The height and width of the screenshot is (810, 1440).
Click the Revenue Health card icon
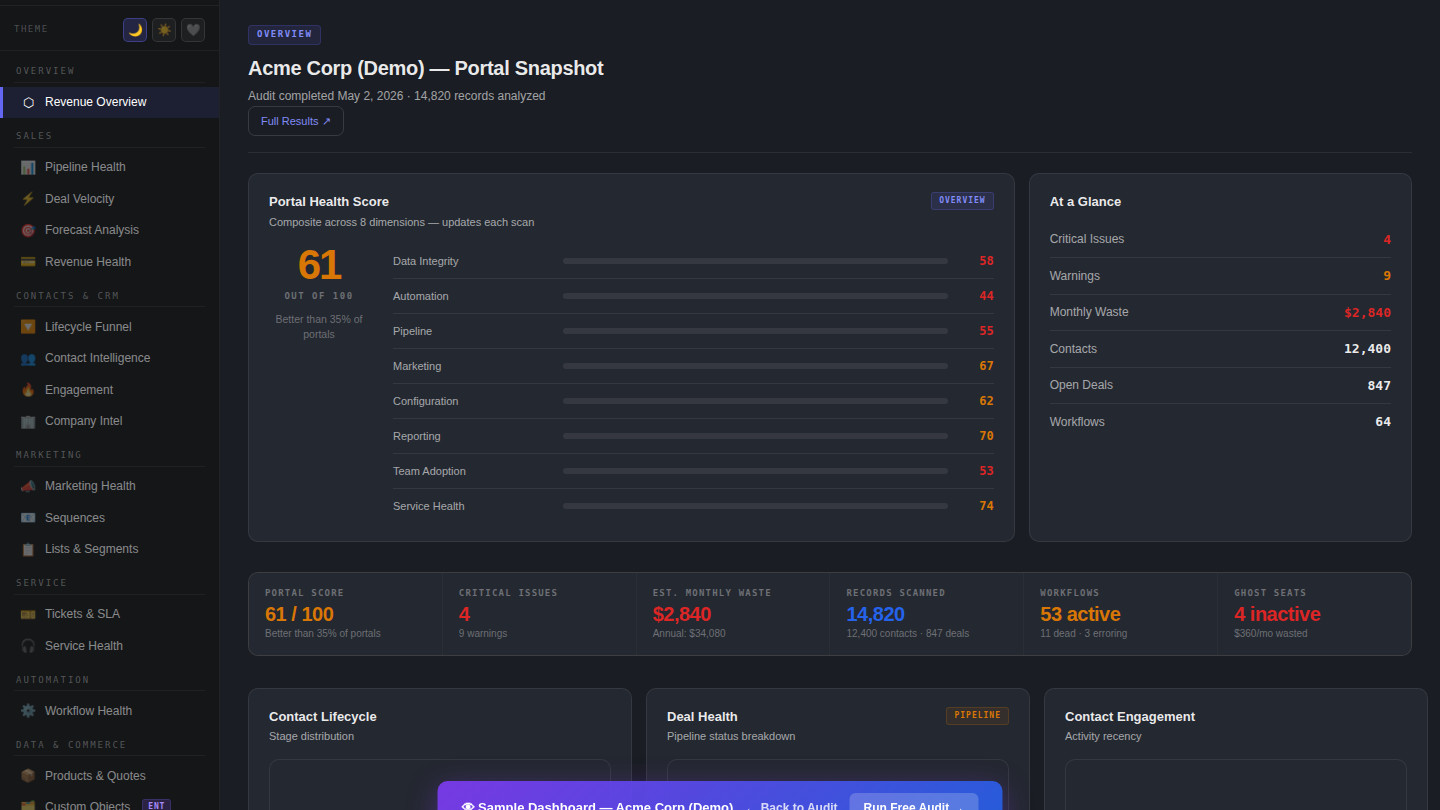pos(28,262)
